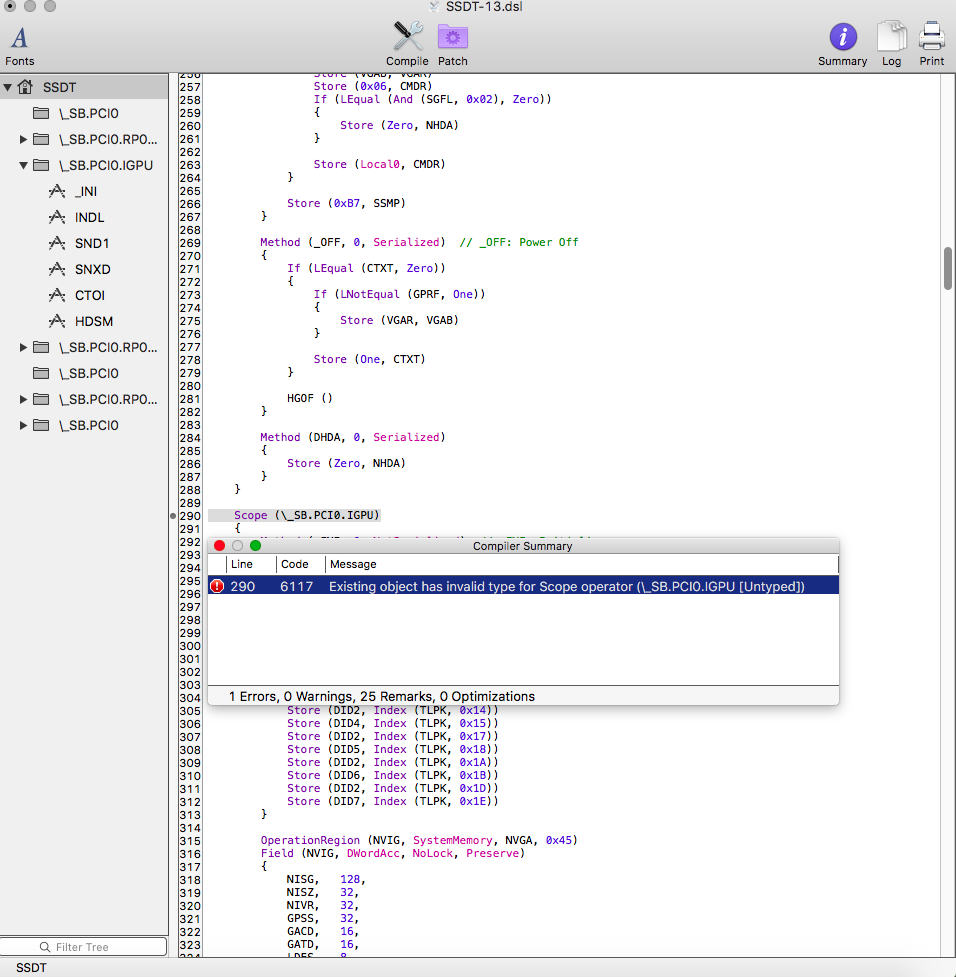Close the Compiler Summary window

[220, 546]
